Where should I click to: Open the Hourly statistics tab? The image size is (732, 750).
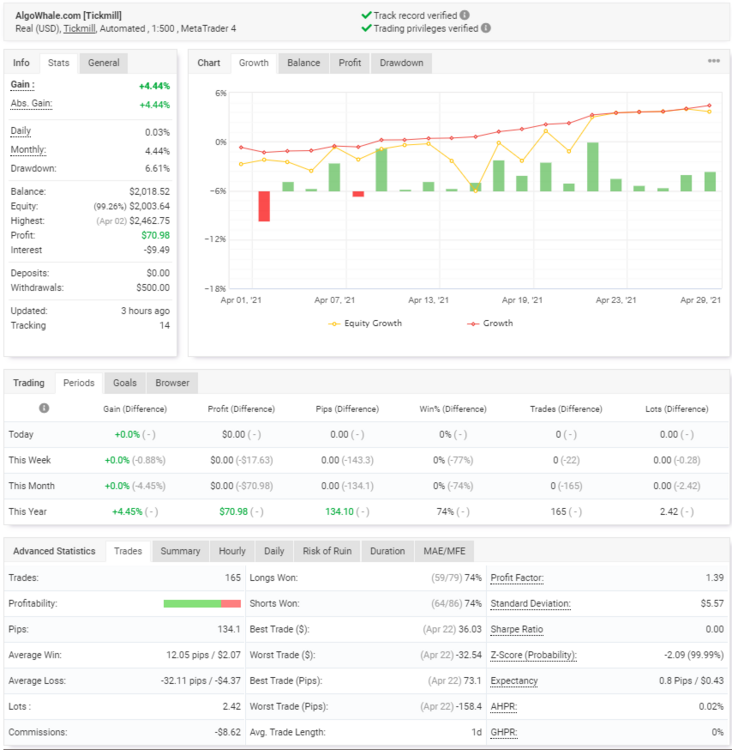[232, 551]
